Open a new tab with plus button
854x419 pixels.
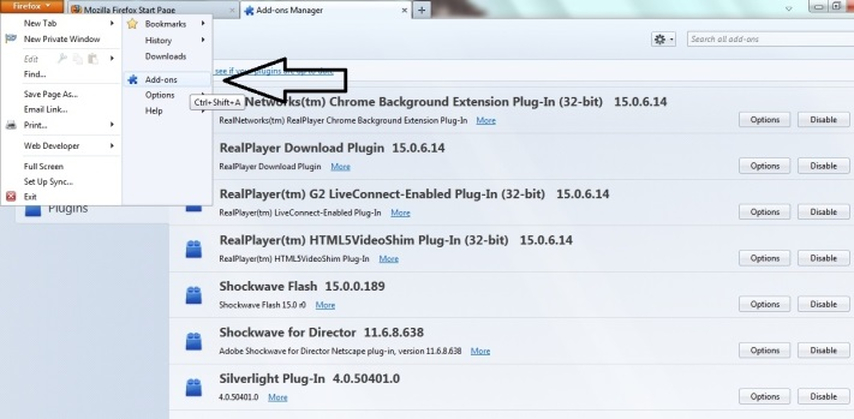tap(422, 10)
